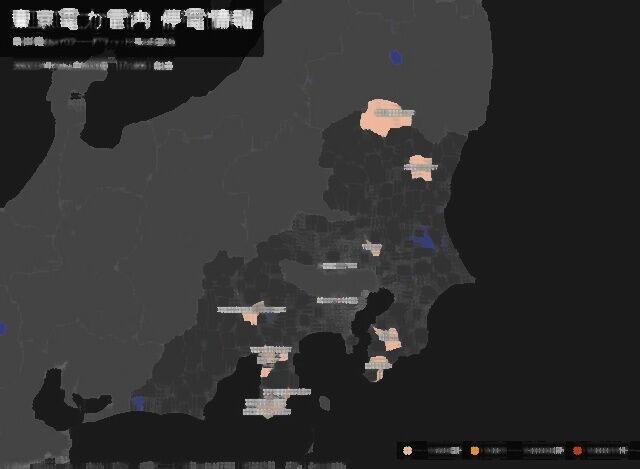The height and width of the screenshot is (469, 640).
Task: Click the pale outage area near the northeast coast
Action: tap(421, 168)
